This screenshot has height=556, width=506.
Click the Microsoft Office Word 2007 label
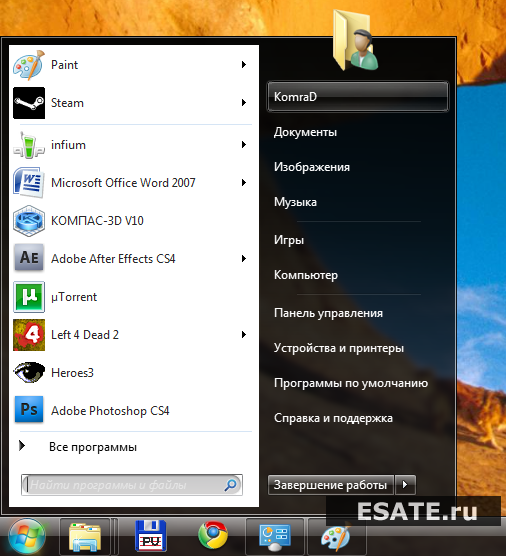[123, 183]
